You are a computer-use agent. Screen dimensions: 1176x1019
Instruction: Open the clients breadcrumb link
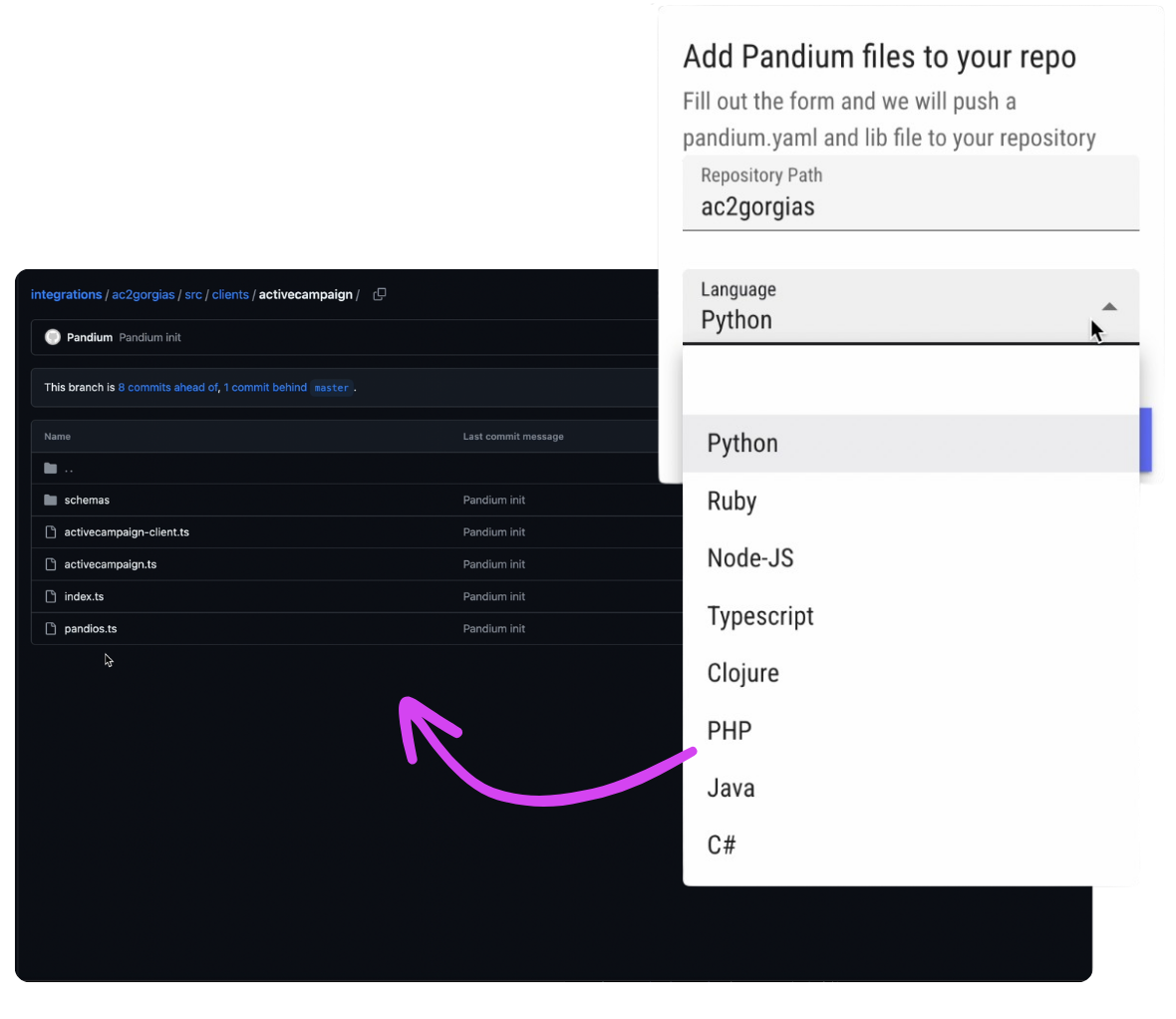pos(230,294)
